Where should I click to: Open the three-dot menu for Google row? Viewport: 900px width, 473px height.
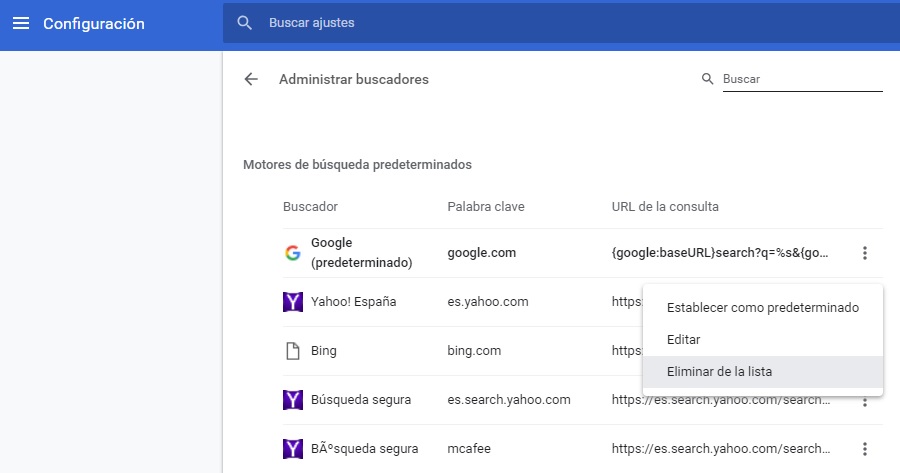864,253
